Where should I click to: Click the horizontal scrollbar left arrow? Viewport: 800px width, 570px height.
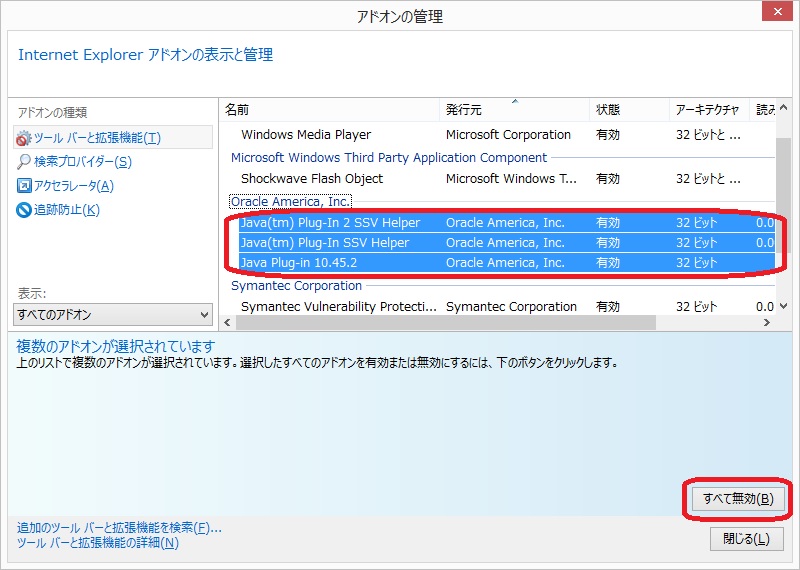[227, 323]
